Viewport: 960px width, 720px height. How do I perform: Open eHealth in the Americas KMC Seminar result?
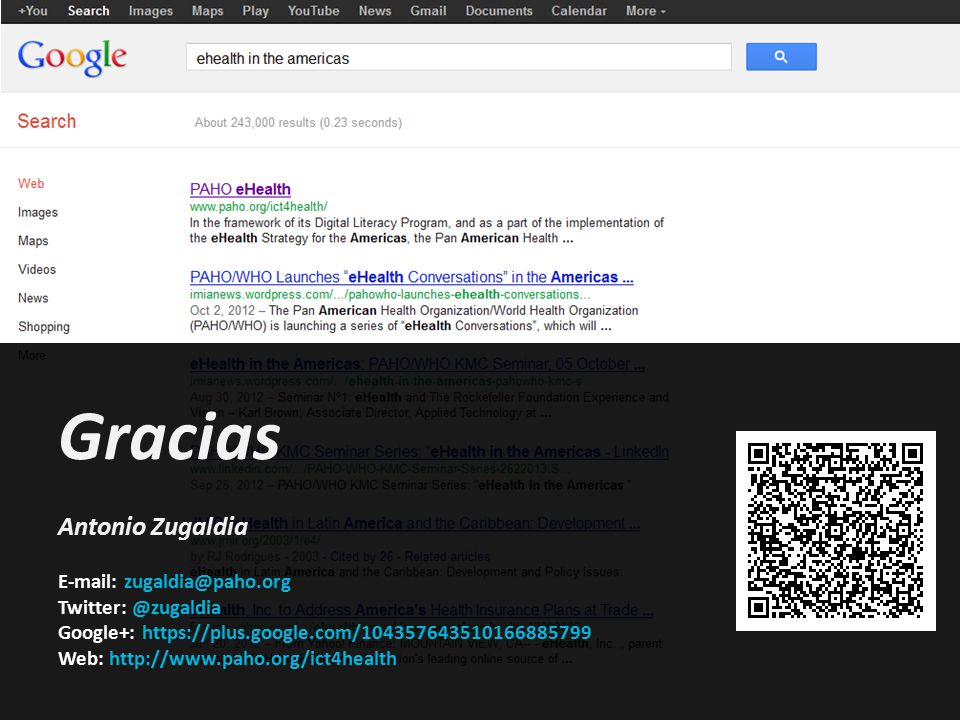417,364
